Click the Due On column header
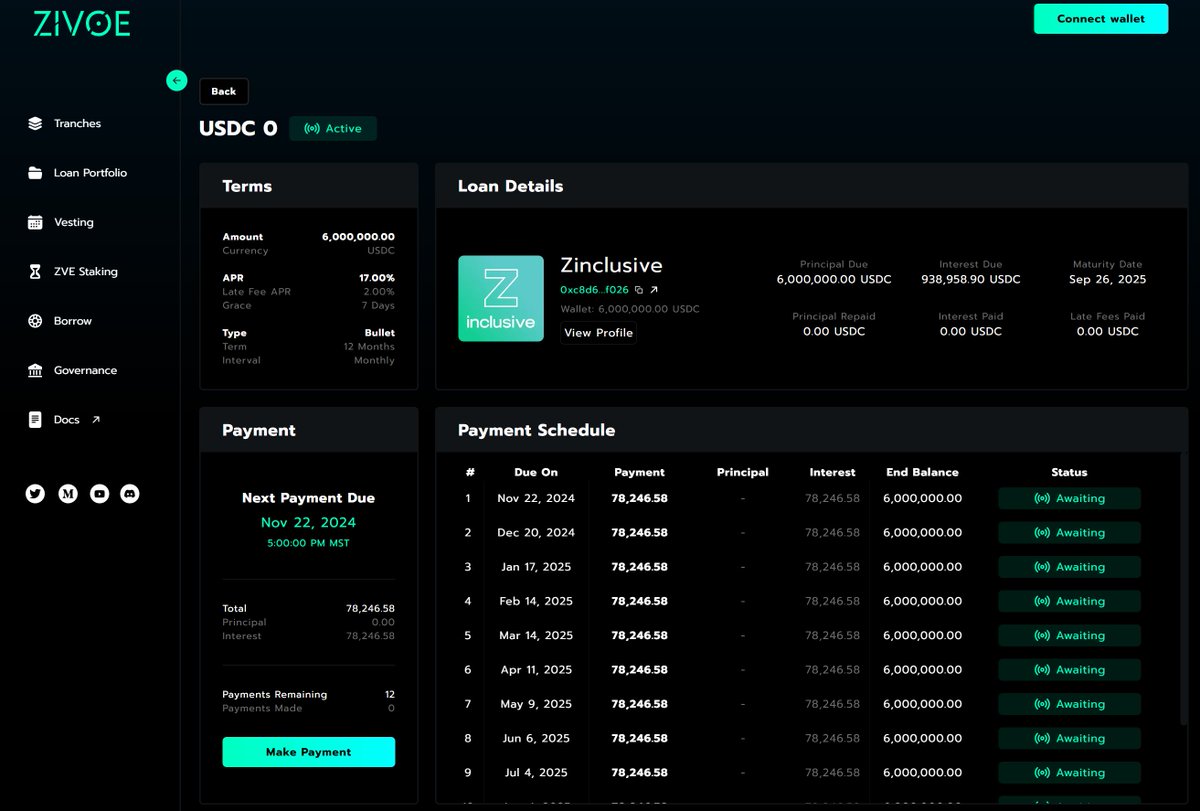Viewport: 1200px width, 811px height. coord(536,472)
